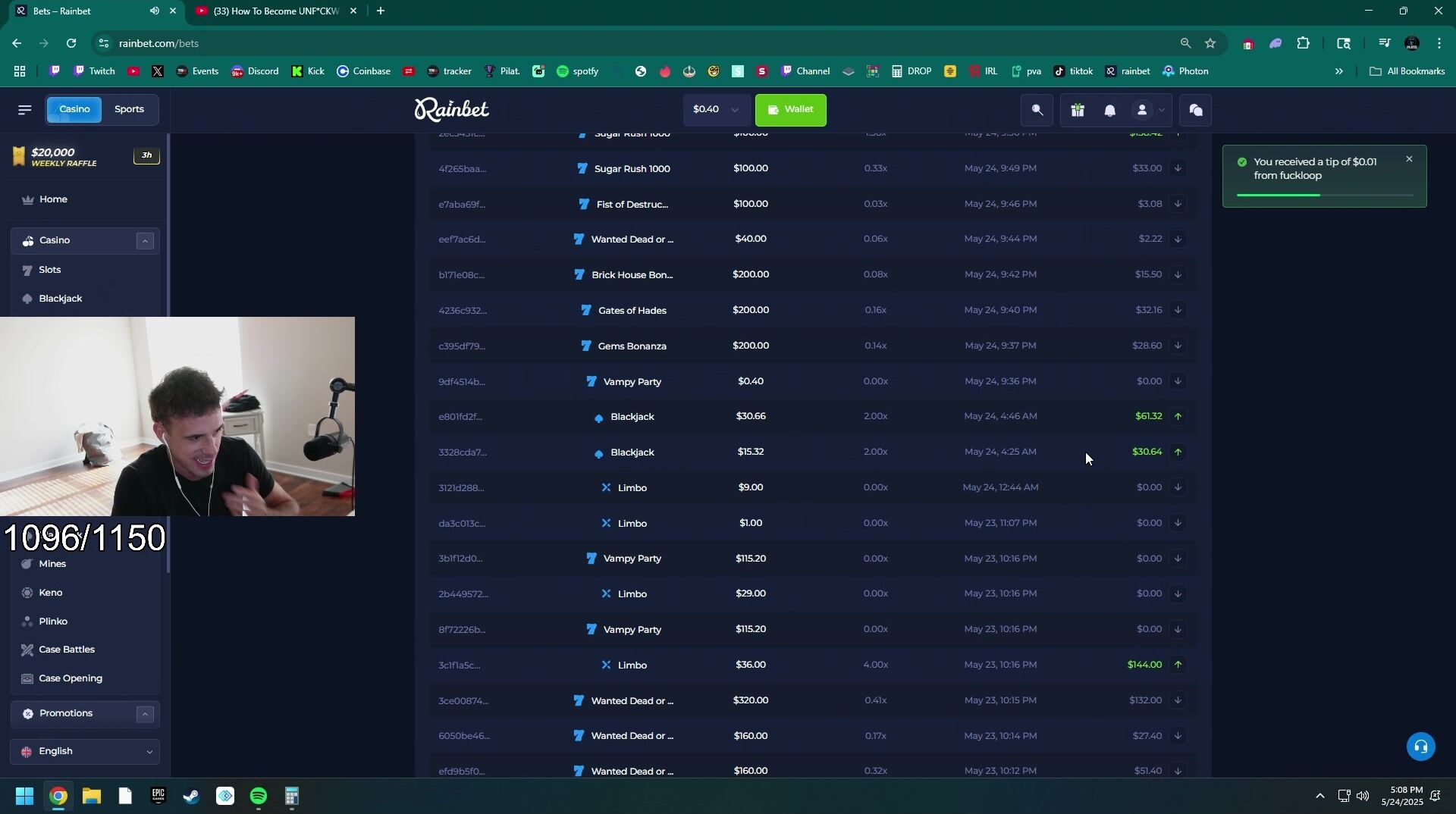Mute the Bets – Rainbet tab audio
This screenshot has height=814, width=1456.
coord(155,11)
